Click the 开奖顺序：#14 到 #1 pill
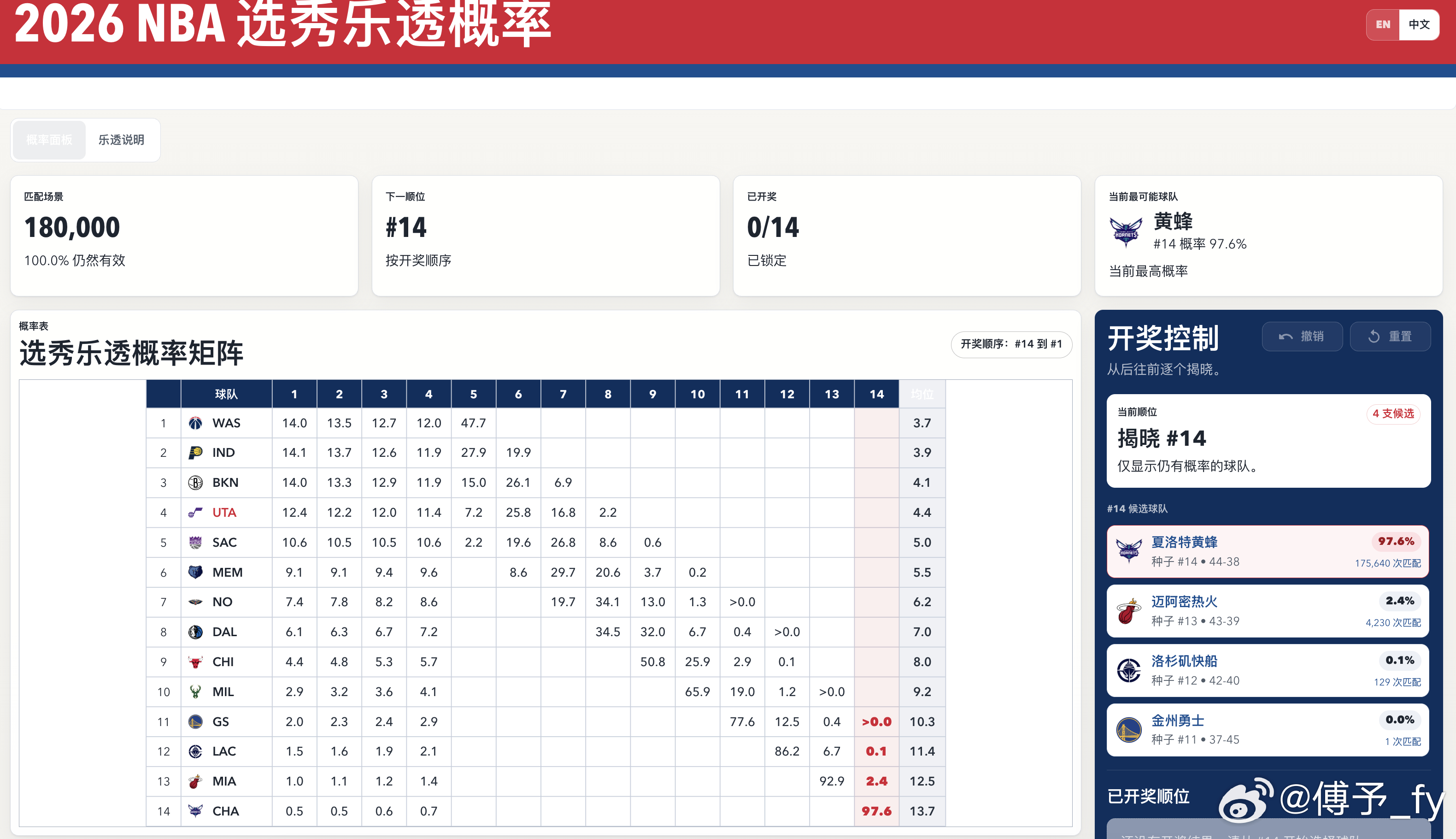 point(1011,344)
